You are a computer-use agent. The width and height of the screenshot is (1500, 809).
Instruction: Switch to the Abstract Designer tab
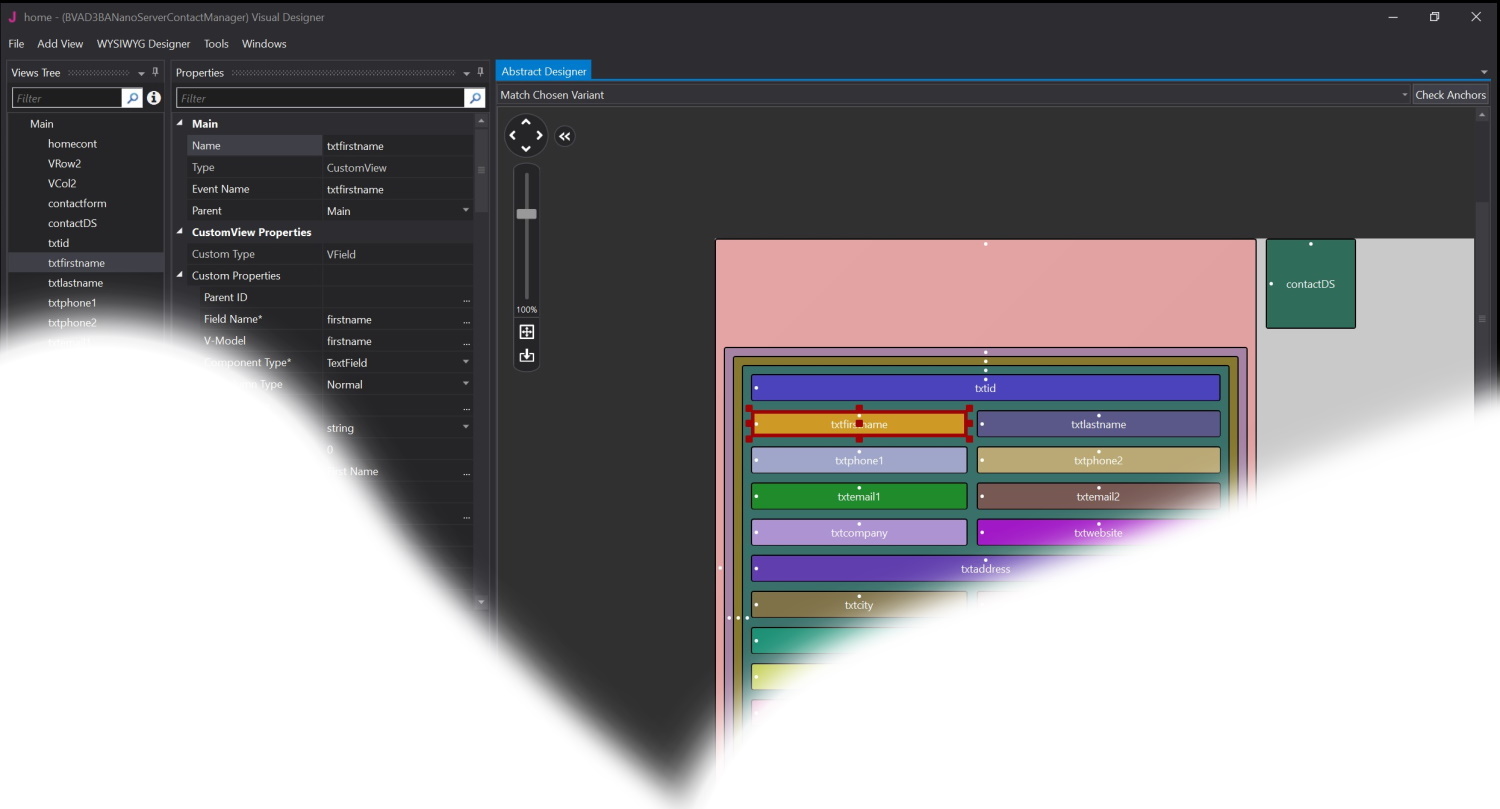(544, 71)
